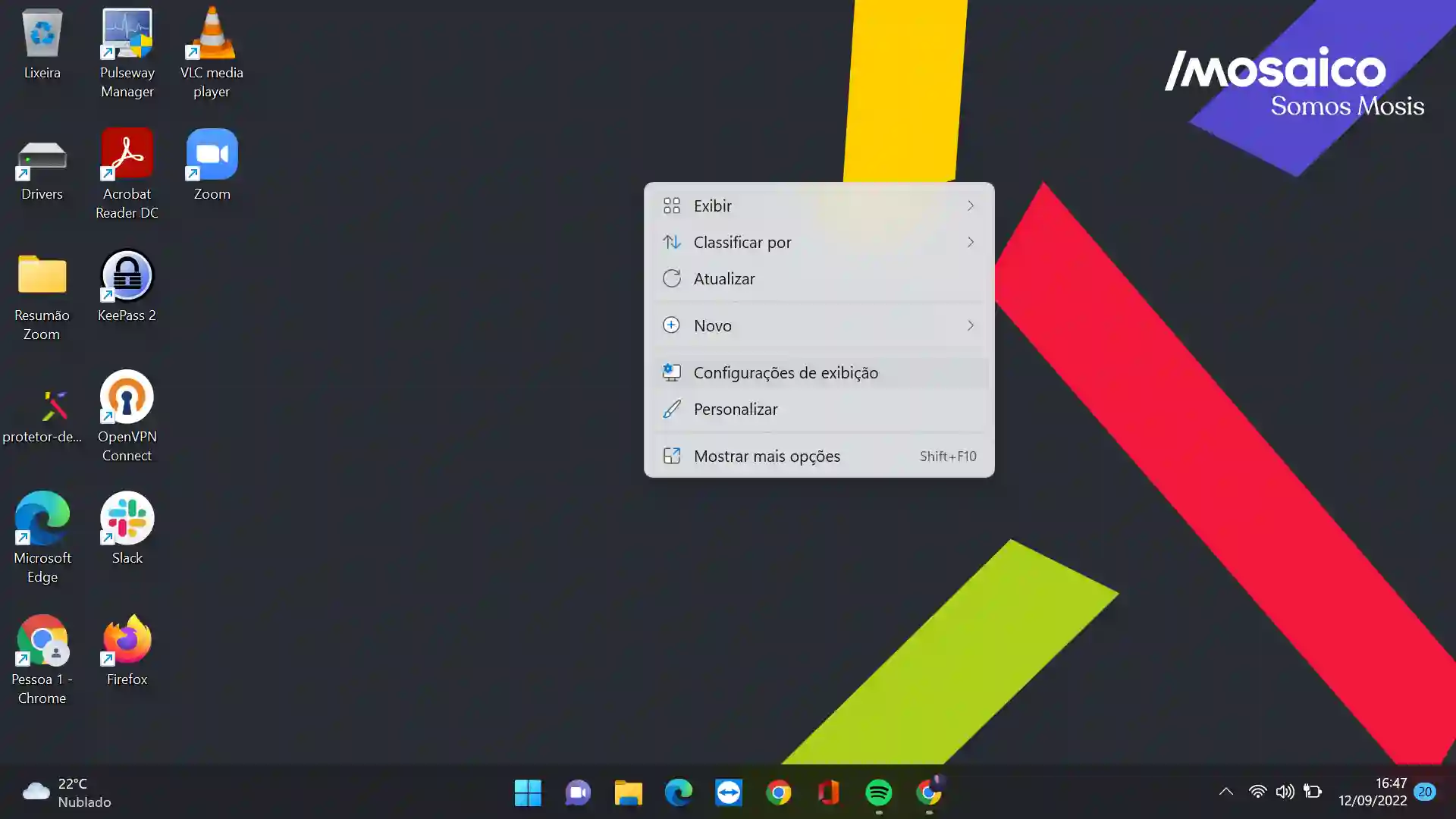This screenshot has height=819, width=1456.
Task: Expand the Exibir submenu
Action: 819,206
